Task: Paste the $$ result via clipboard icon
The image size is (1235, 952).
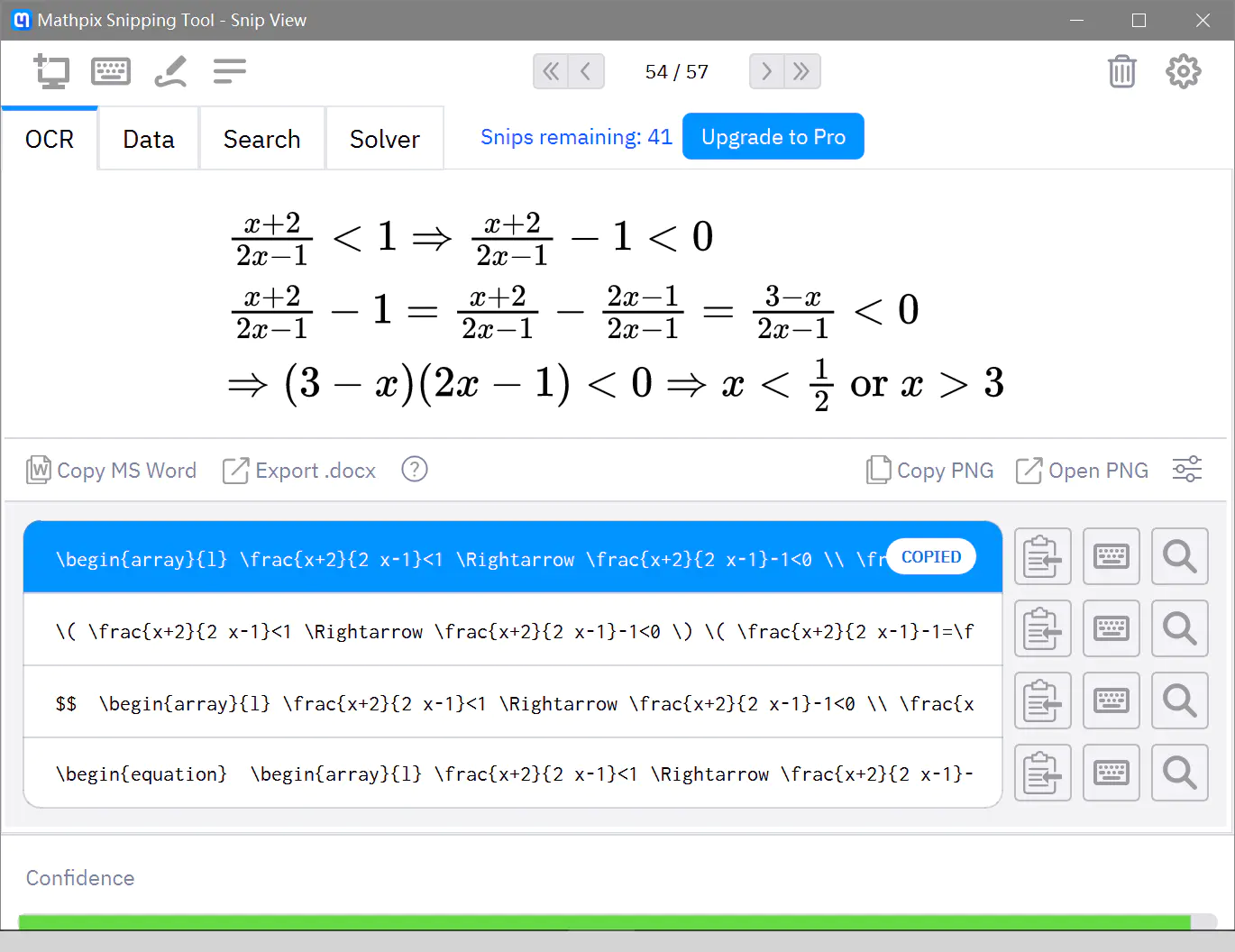Action: tap(1043, 700)
